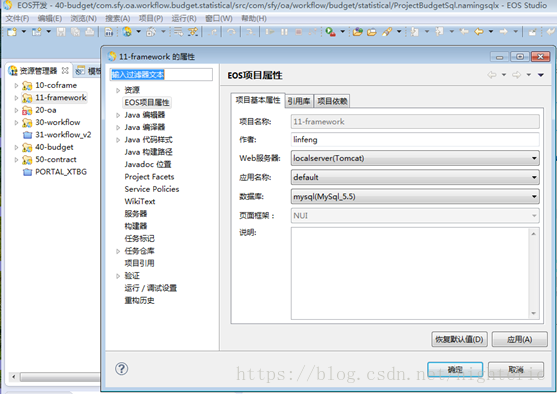Click the 确定 button
The width and height of the screenshot is (557, 394).
click(455, 370)
